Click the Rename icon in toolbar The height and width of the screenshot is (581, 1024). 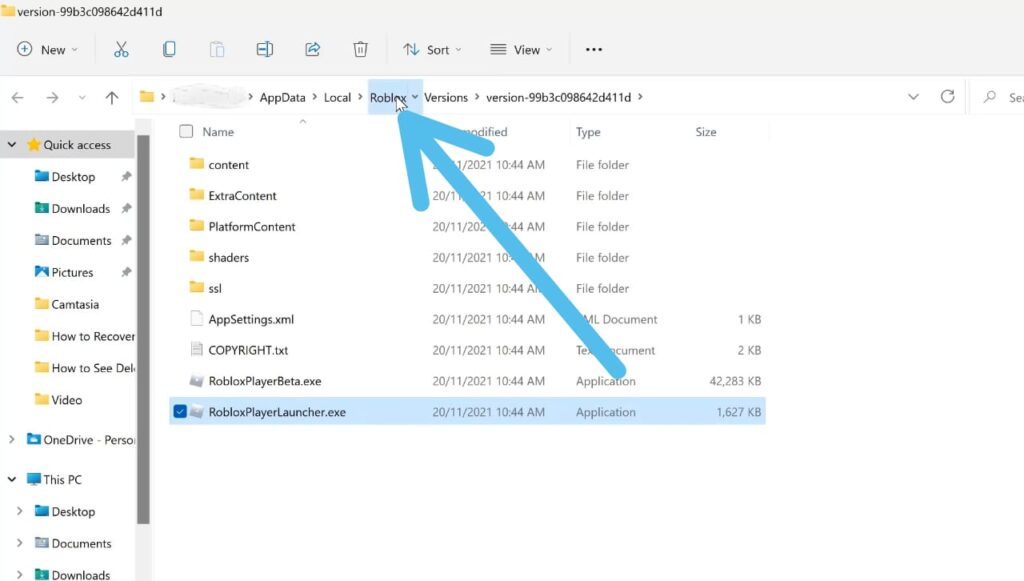264,50
